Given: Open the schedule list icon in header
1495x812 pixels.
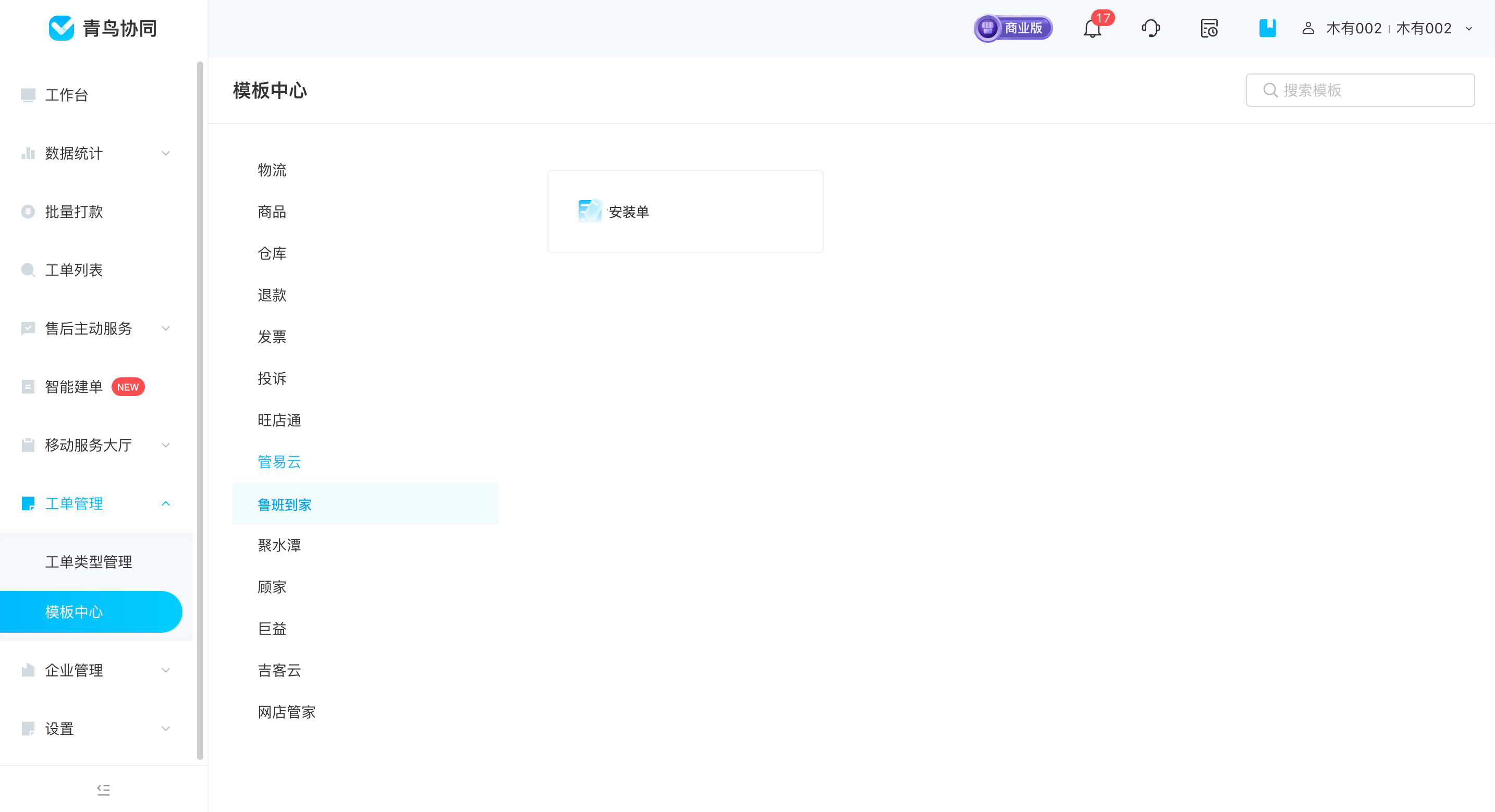Looking at the screenshot, I should tap(1209, 28).
